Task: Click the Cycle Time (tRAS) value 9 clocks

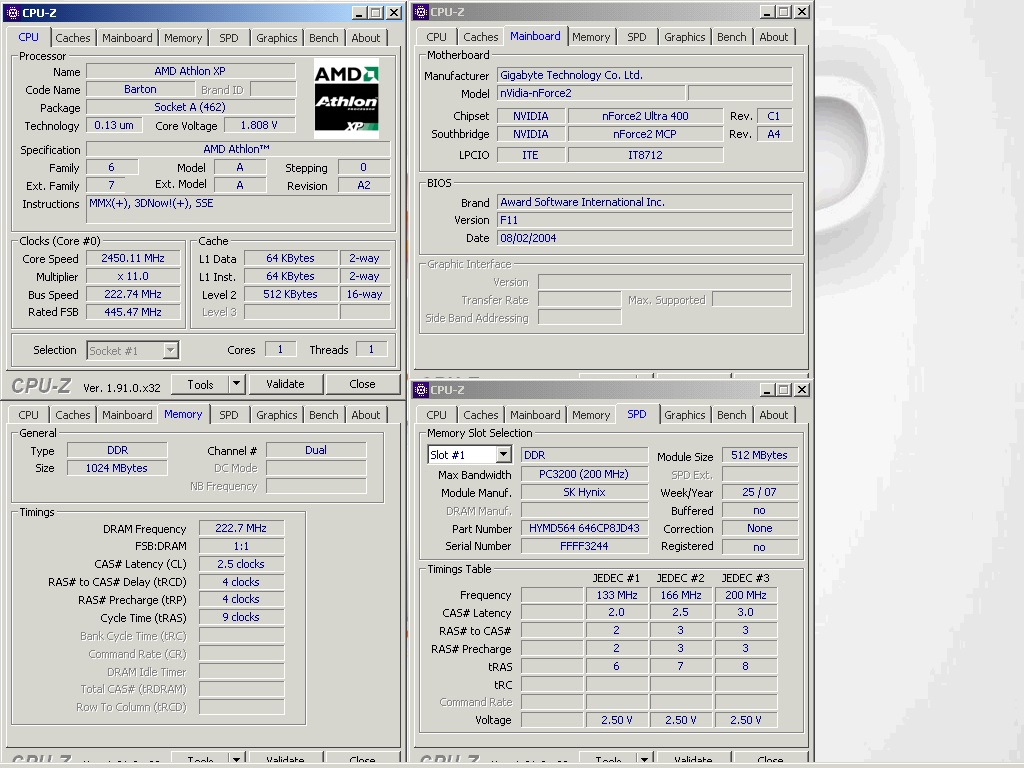Action: 241,617
